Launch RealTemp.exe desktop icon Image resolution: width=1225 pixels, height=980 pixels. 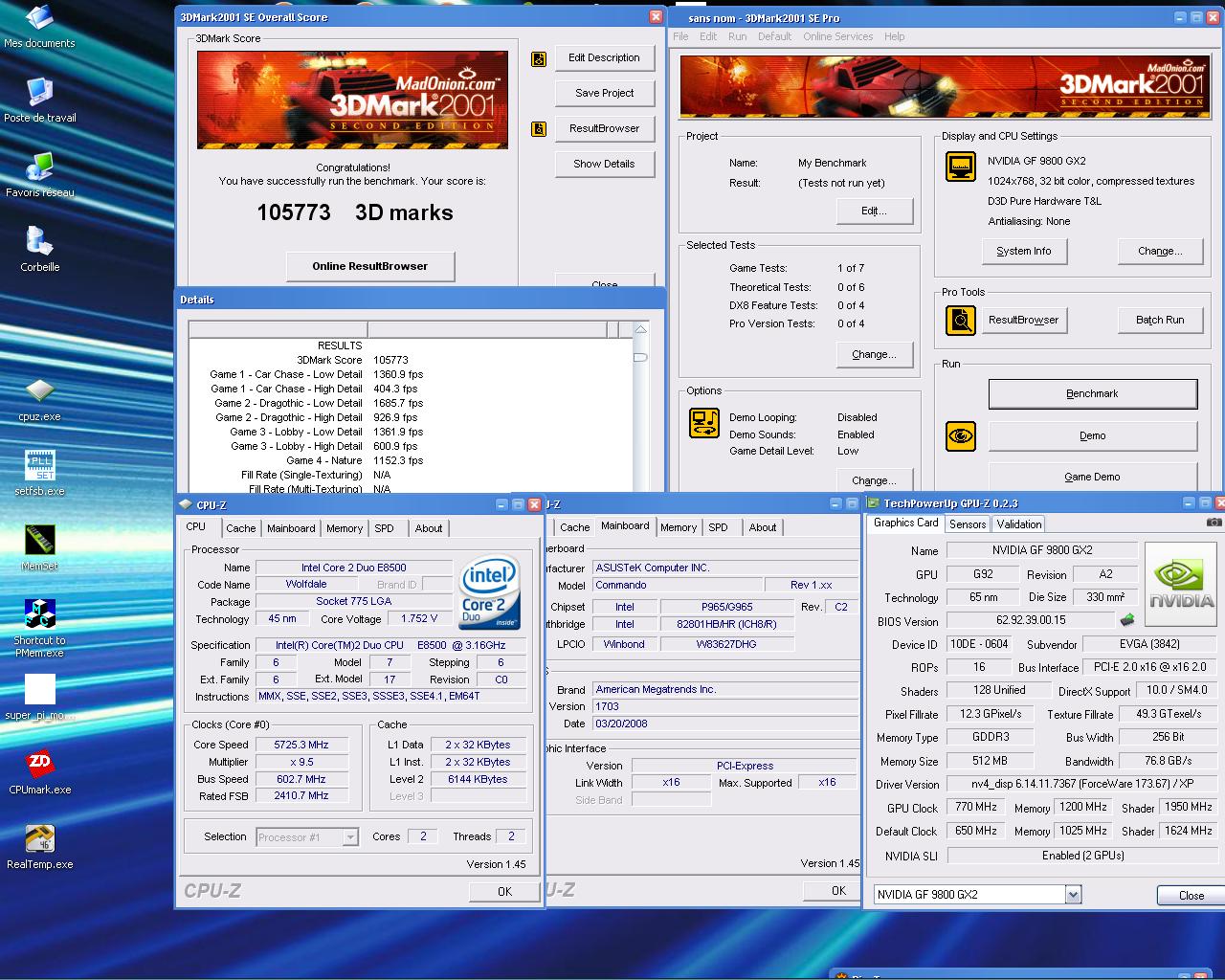[39, 847]
